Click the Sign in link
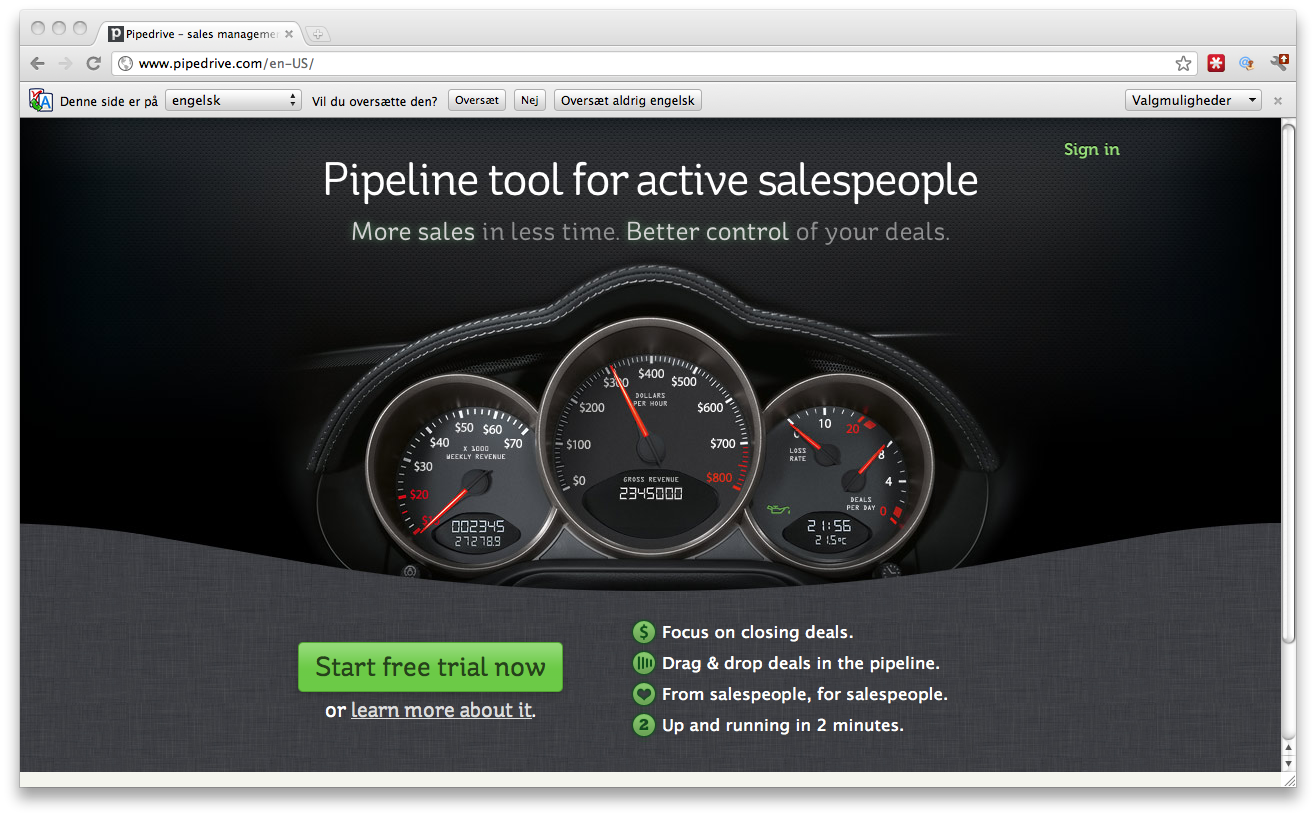The image size is (1316, 817). pyautogui.click(x=1091, y=149)
